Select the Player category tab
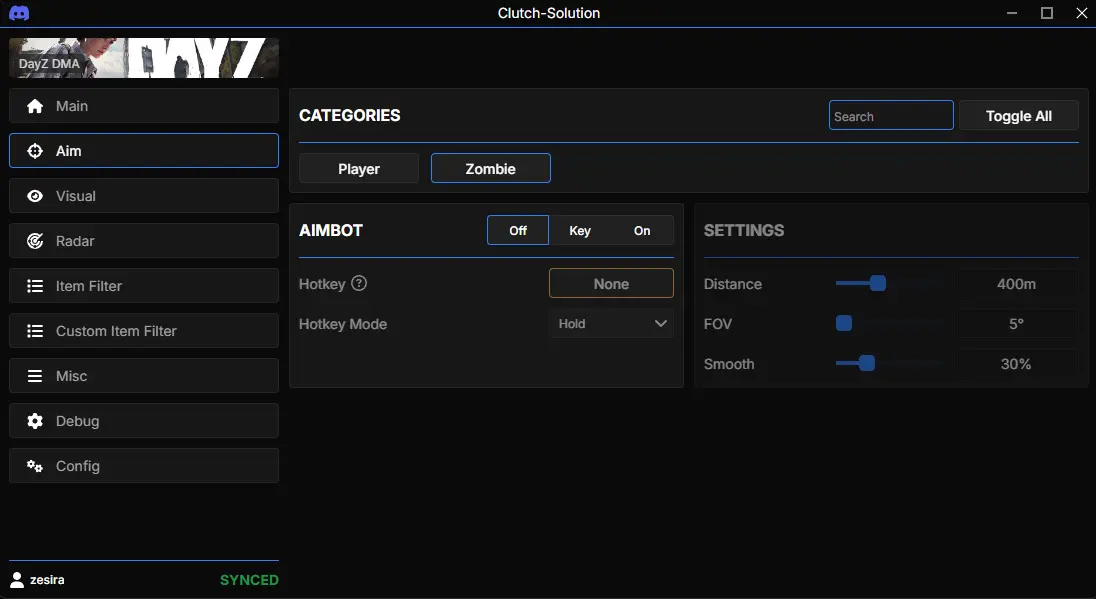 pos(359,169)
